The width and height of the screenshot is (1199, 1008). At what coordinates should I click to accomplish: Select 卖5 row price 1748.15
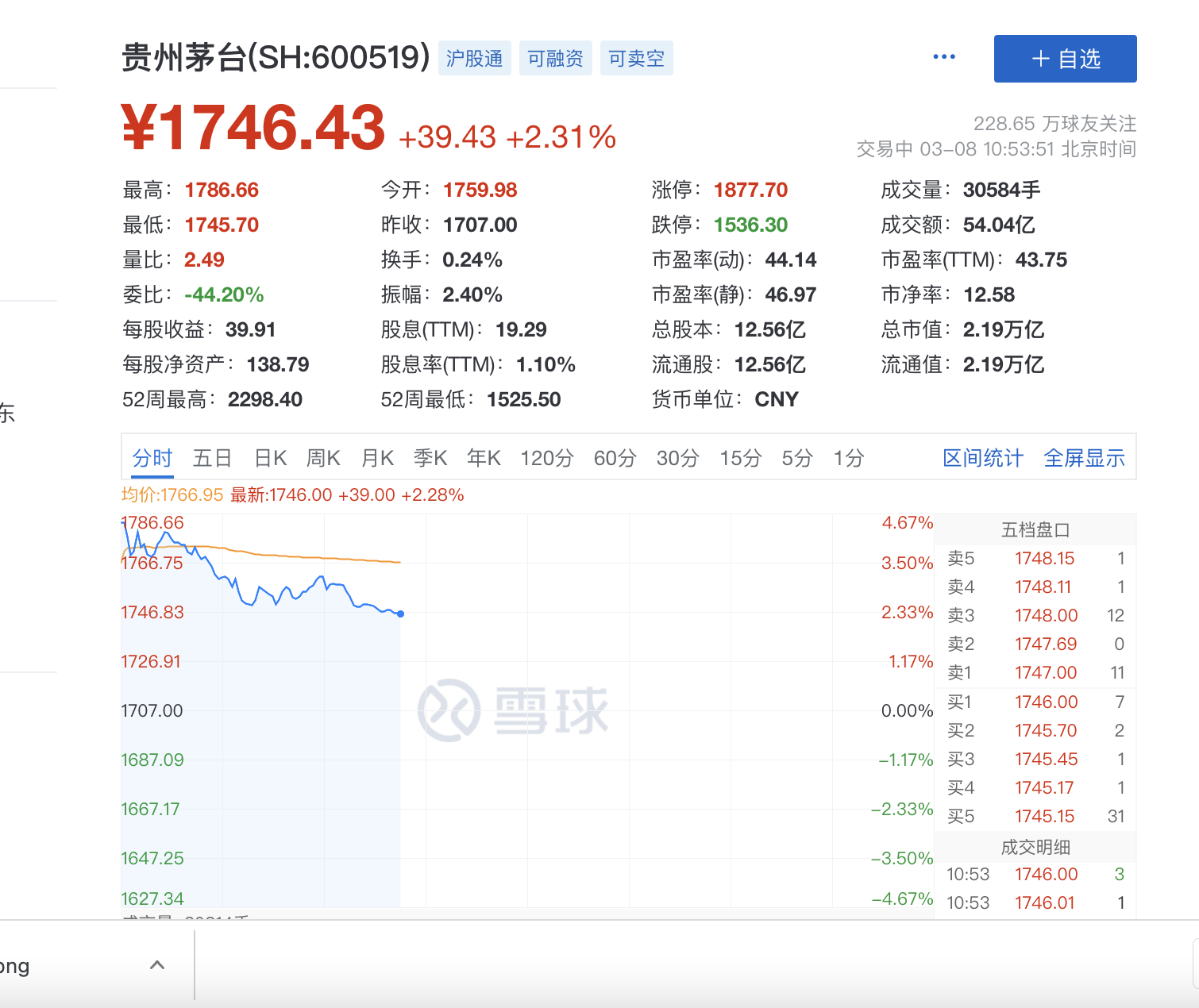1035,558
